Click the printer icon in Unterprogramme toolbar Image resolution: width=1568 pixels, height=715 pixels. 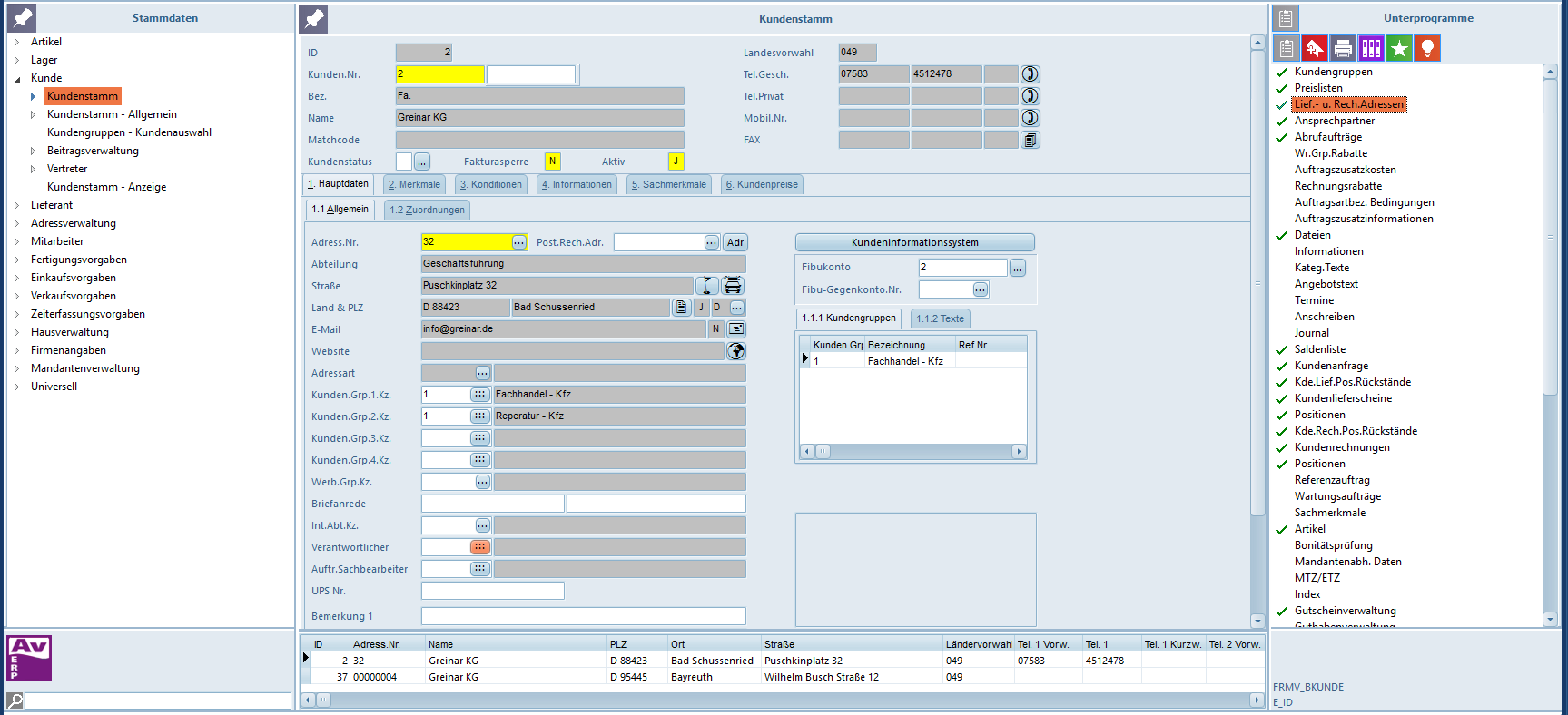pyautogui.click(x=1343, y=48)
